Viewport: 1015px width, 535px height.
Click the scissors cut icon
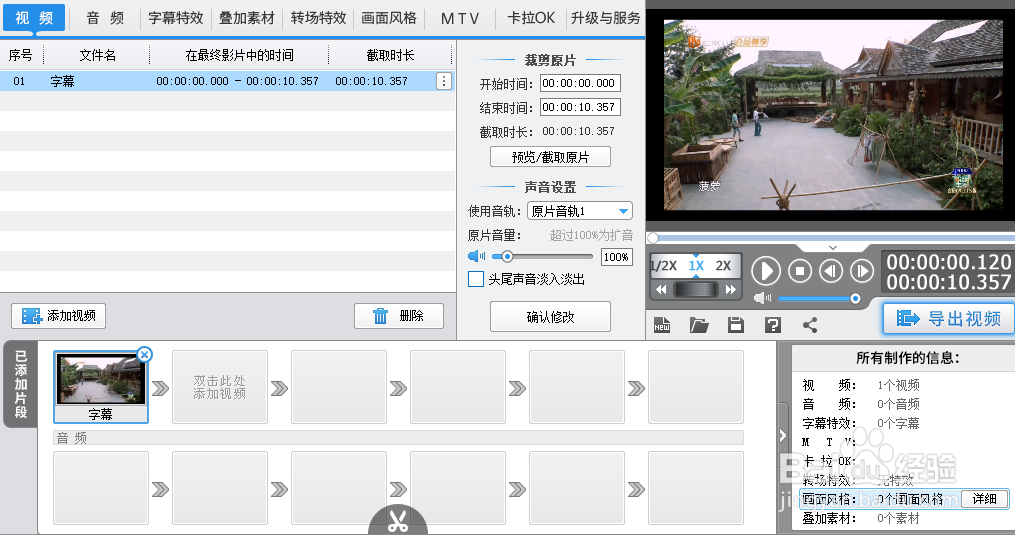[x=398, y=521]
